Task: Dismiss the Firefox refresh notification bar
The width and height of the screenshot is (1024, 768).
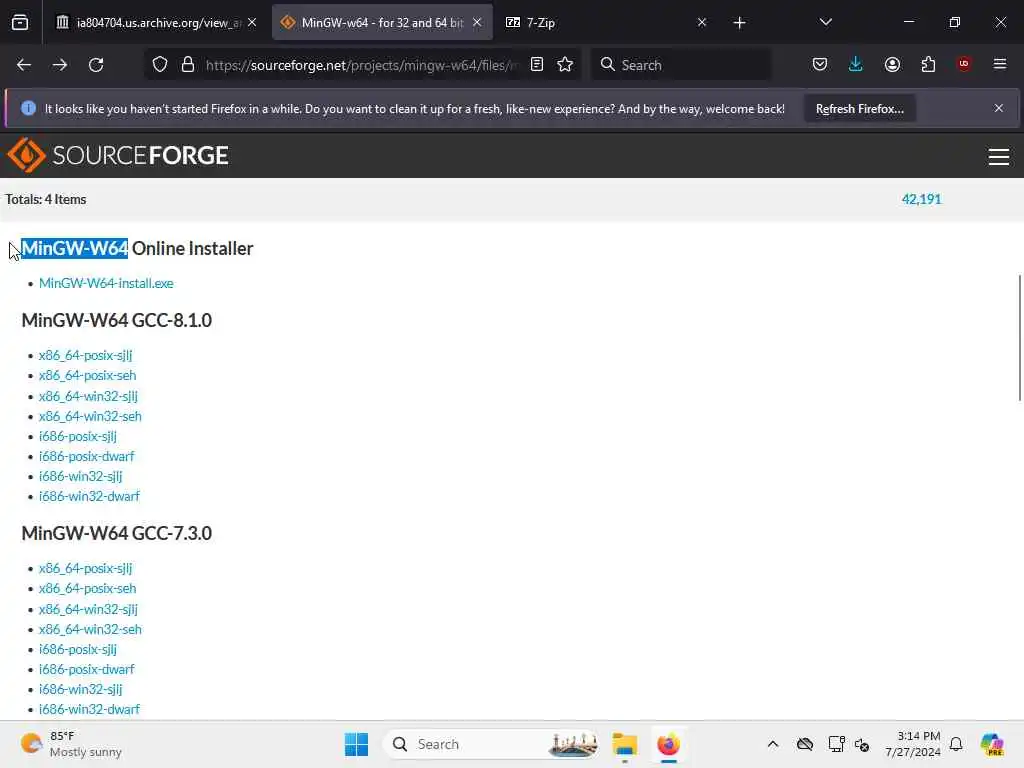Action: (999, 108)
